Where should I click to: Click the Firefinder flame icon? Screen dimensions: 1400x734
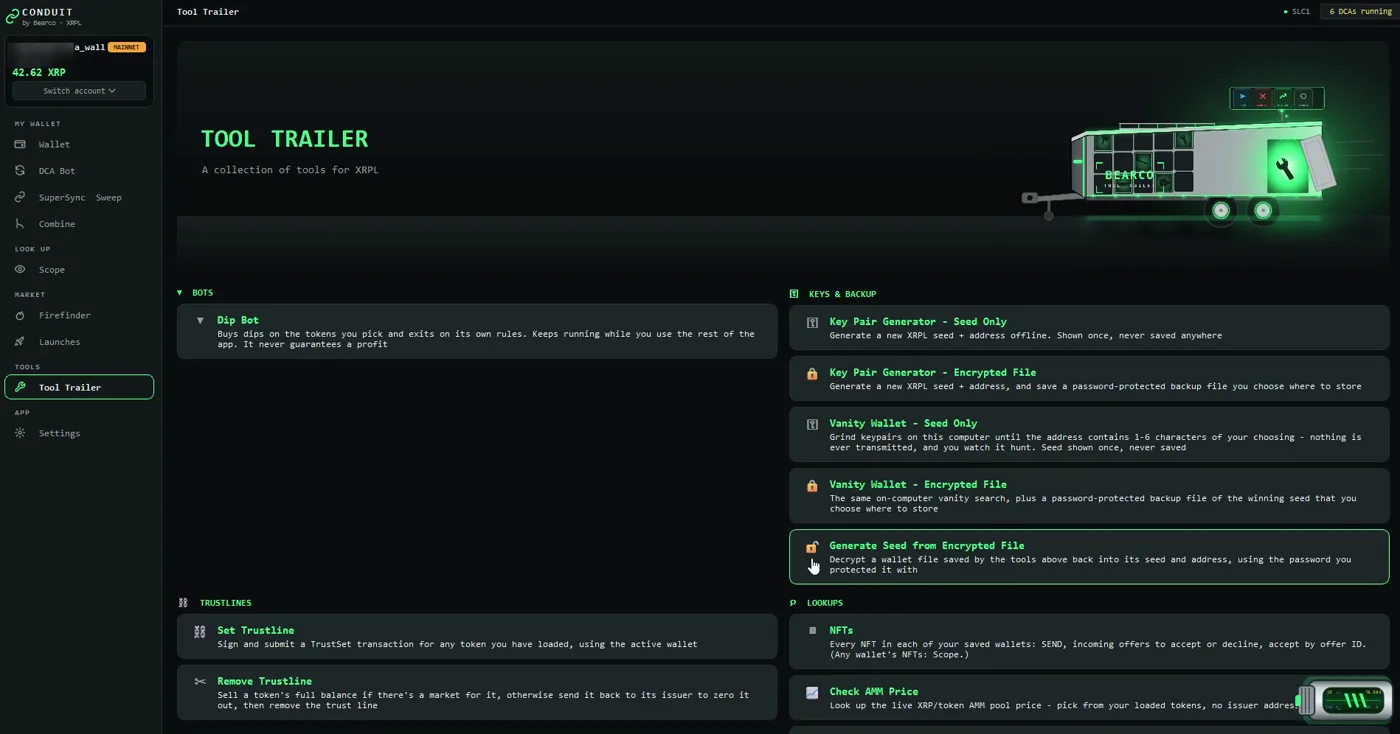click(20, 315)
